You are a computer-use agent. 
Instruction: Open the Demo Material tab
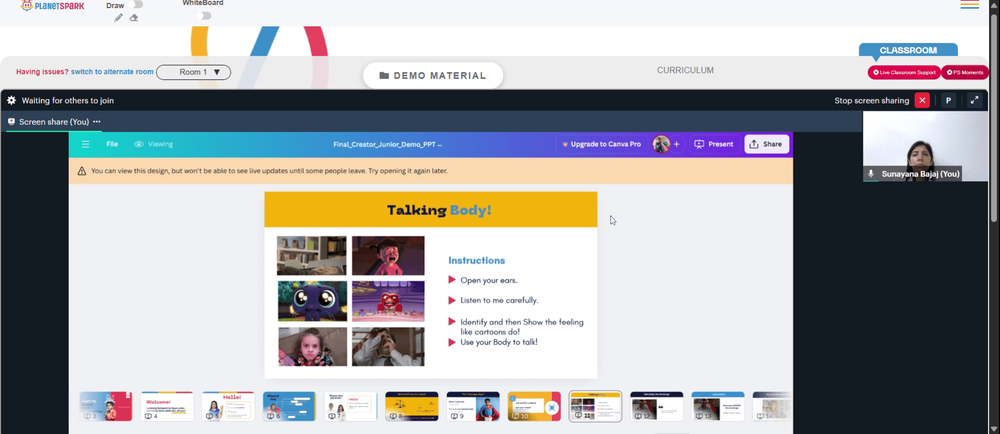[433, 75]
